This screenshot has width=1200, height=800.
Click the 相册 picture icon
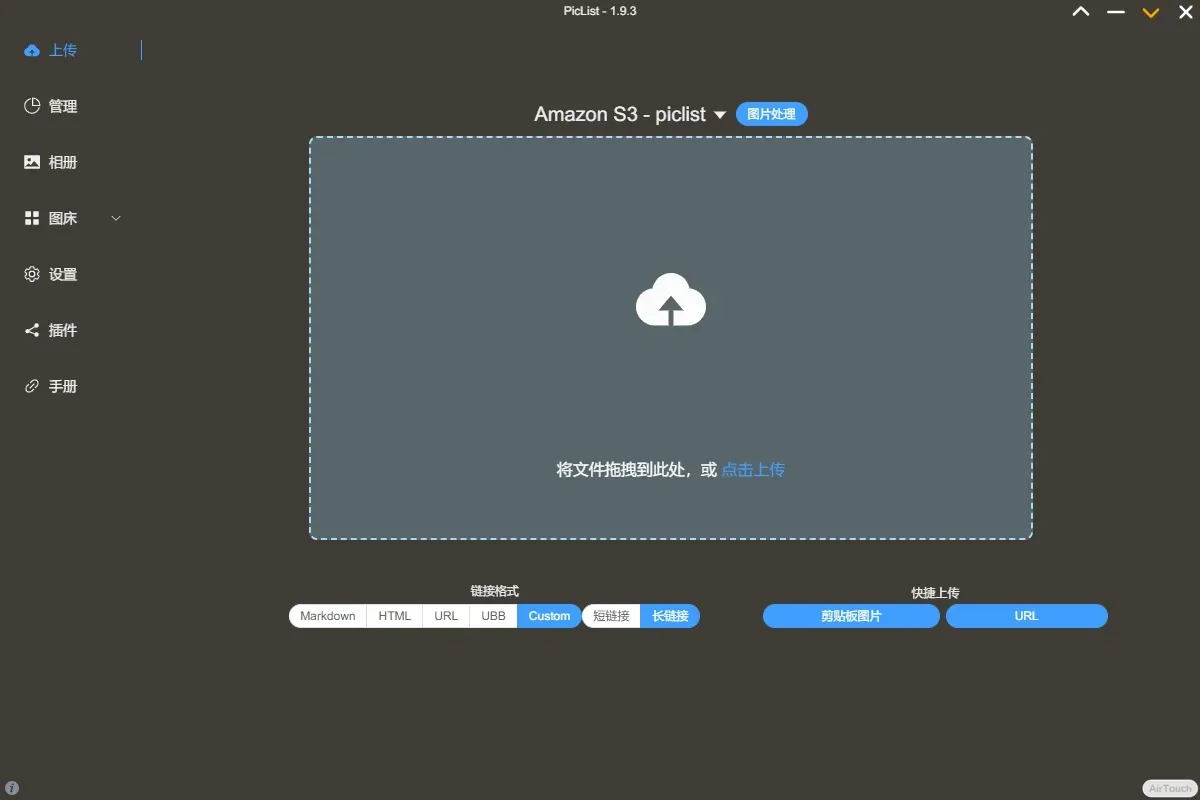click(32, 162)
